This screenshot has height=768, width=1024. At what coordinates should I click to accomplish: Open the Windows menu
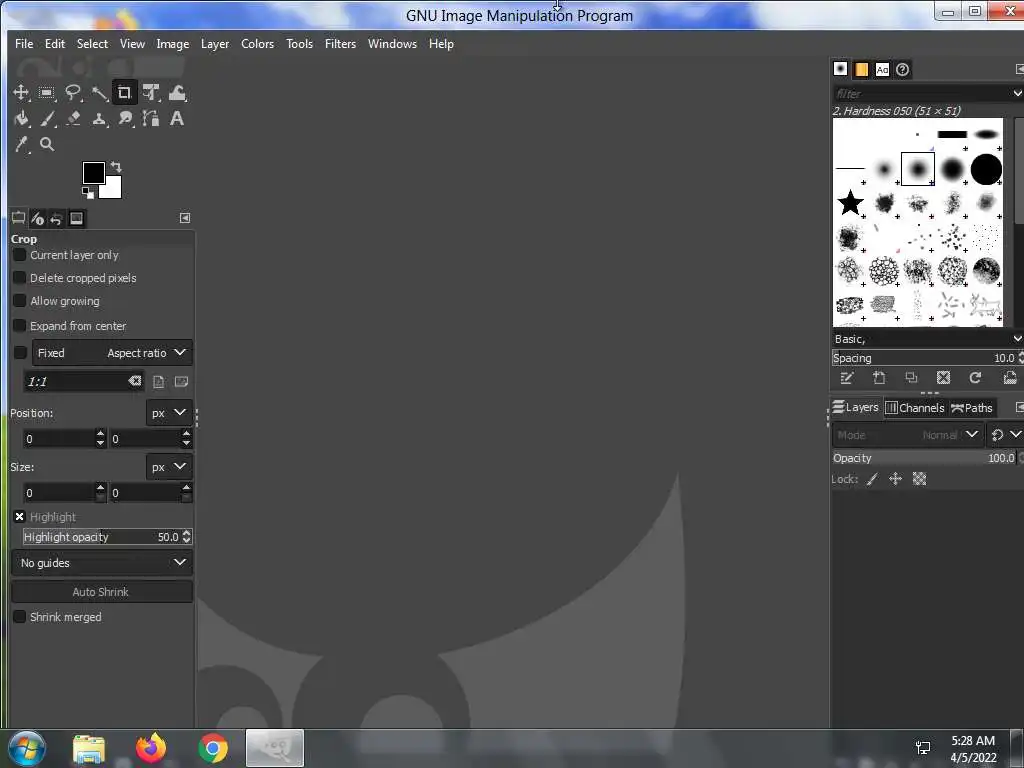(x=392, y=44)
